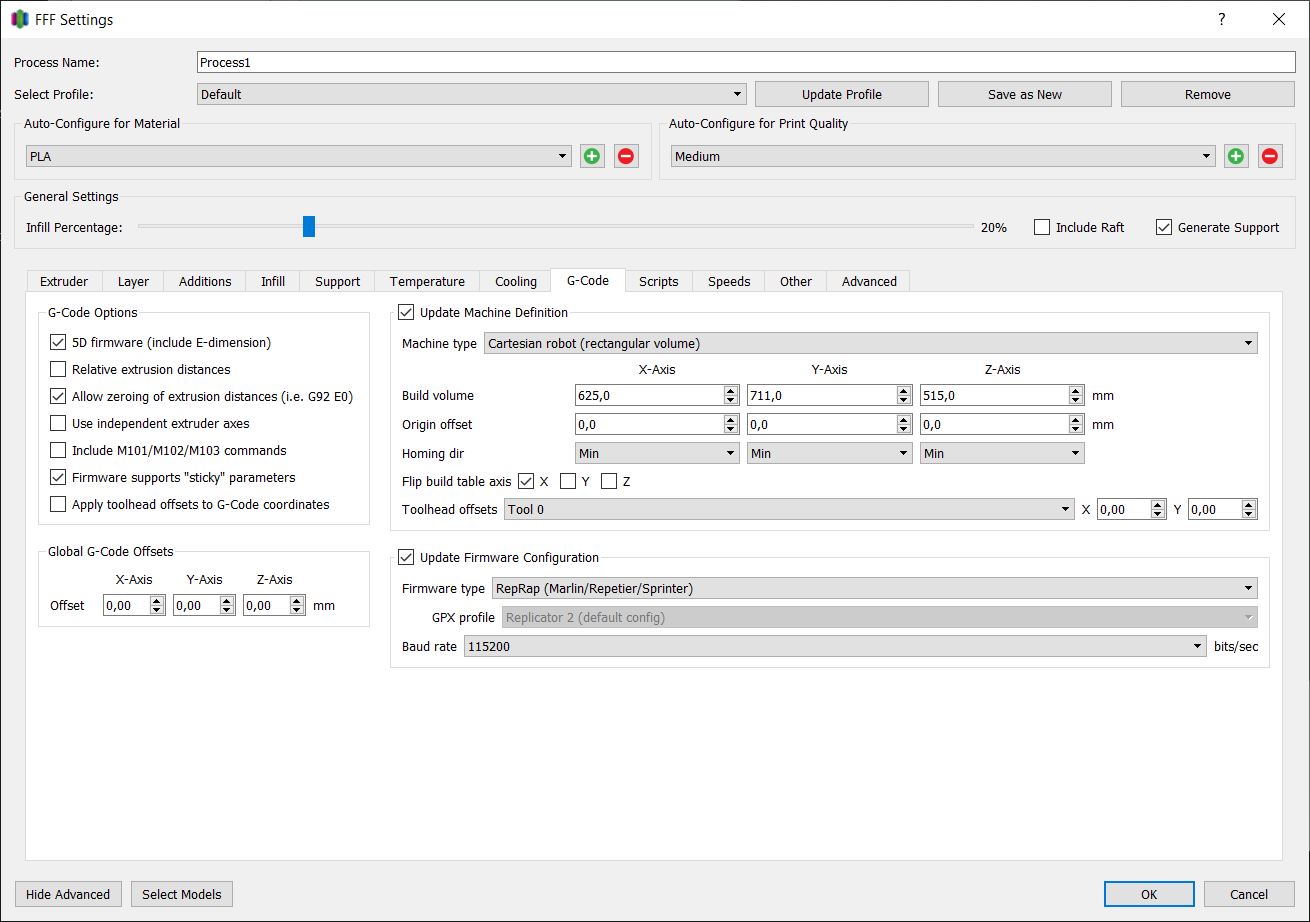Open the Select Profile dropdown

pyautogui.click(x=472, y=94)
